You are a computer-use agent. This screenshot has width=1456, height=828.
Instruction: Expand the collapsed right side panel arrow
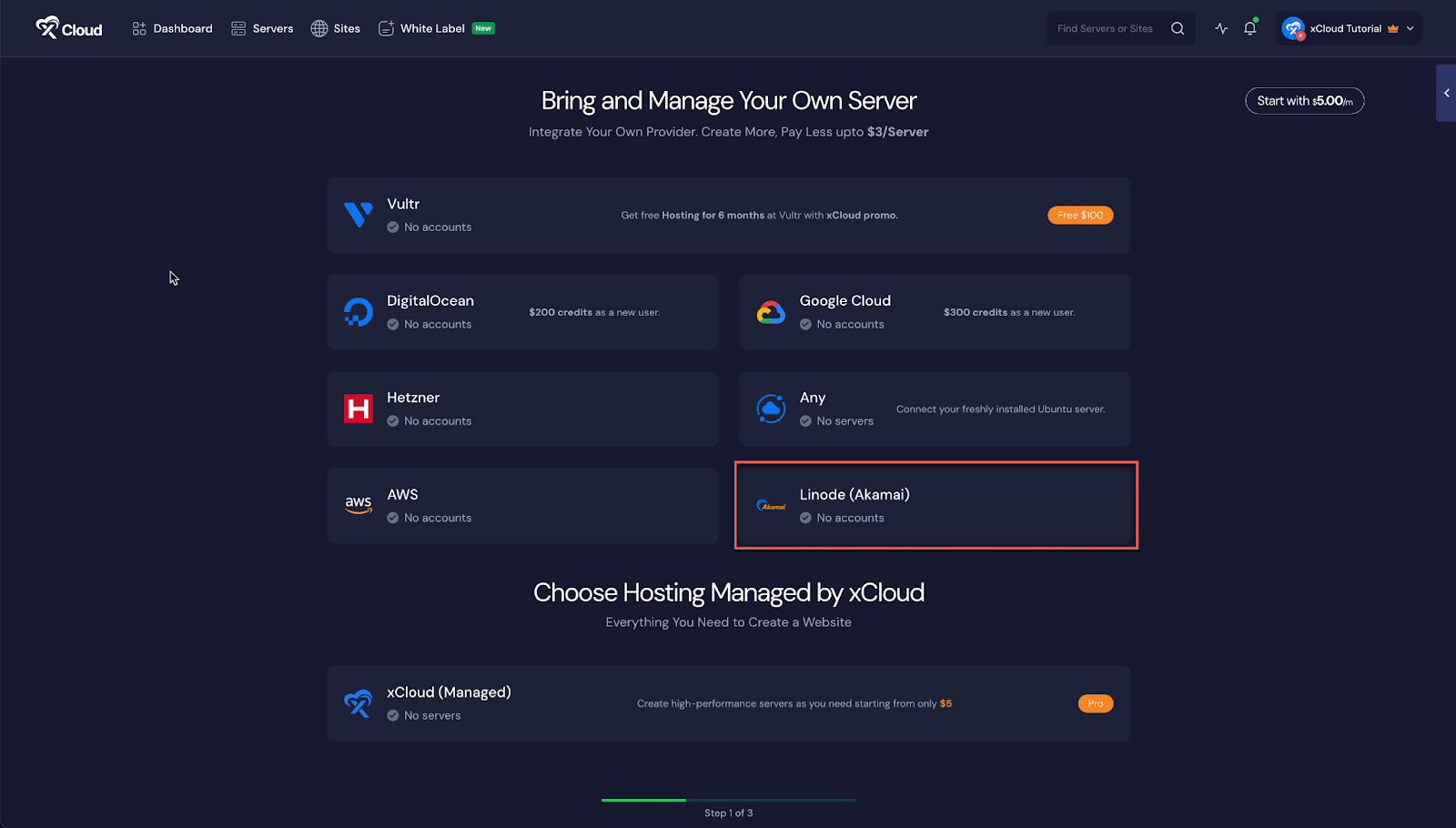(x=1446, y=93)
